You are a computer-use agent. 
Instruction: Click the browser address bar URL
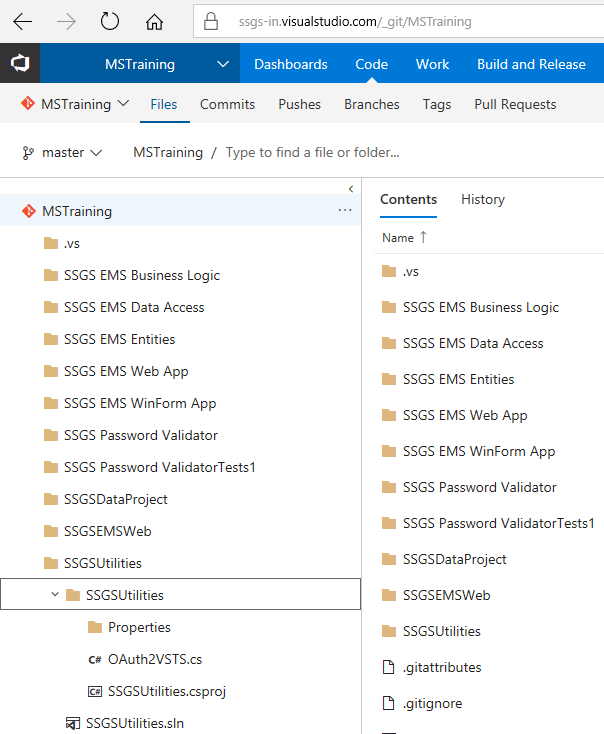click(355, 22)
